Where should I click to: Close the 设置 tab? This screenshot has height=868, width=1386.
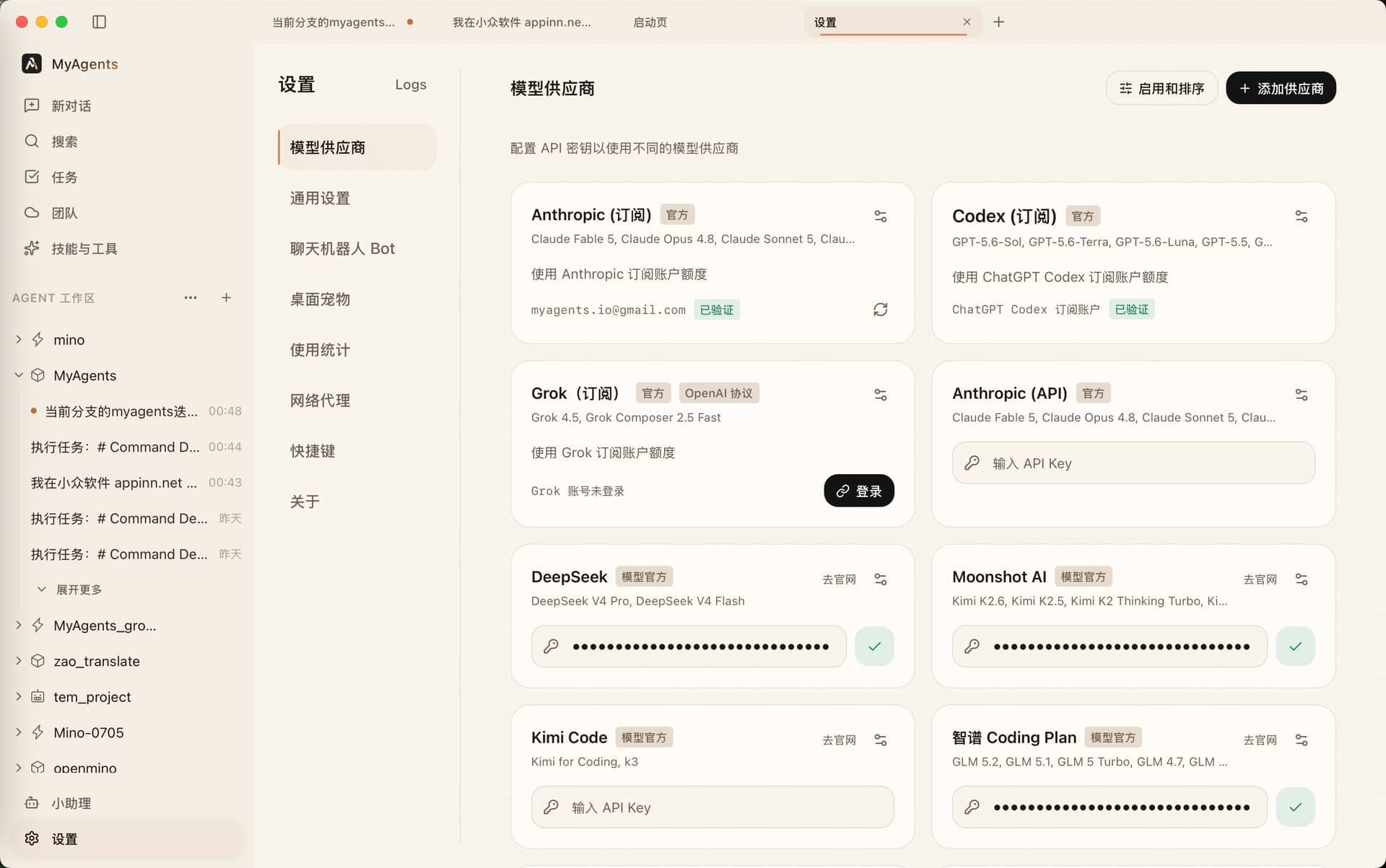tap(967, 22)
